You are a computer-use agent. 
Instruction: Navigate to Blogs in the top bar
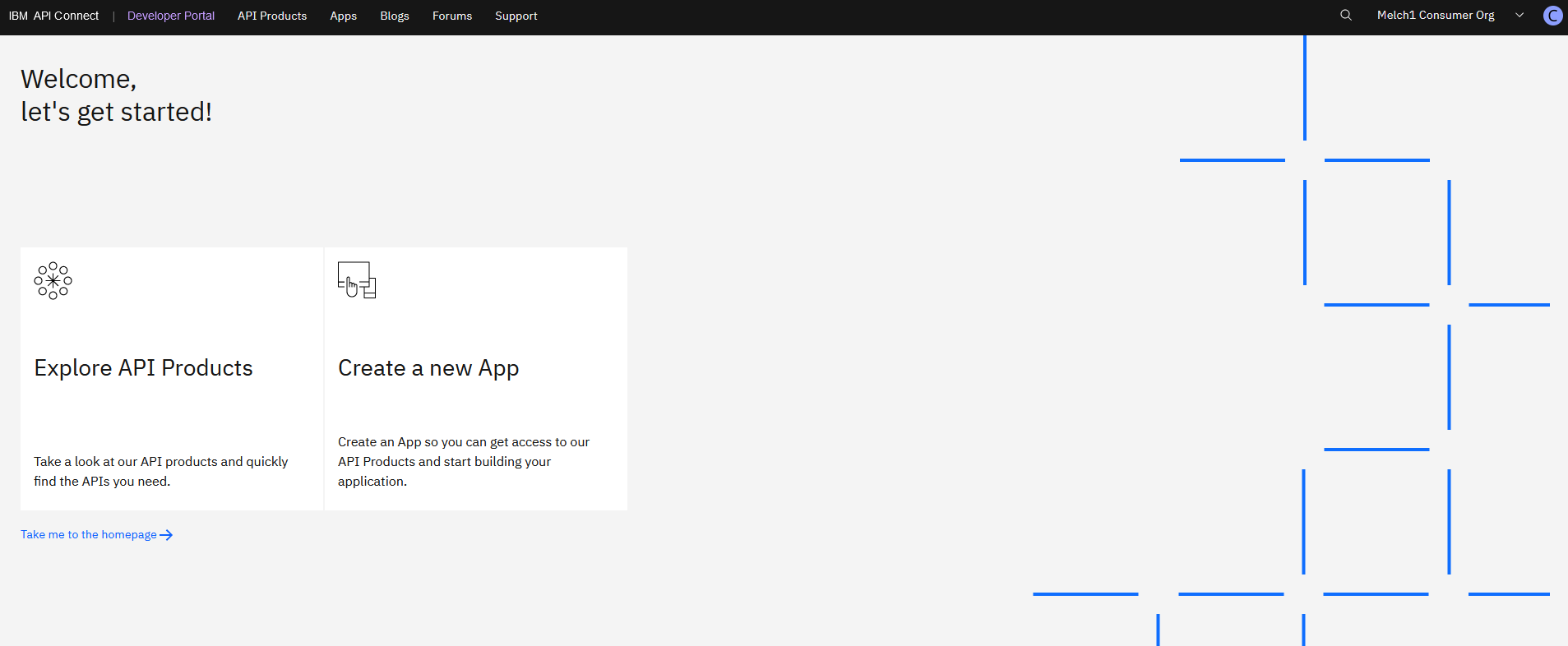[x=394, y=16]
